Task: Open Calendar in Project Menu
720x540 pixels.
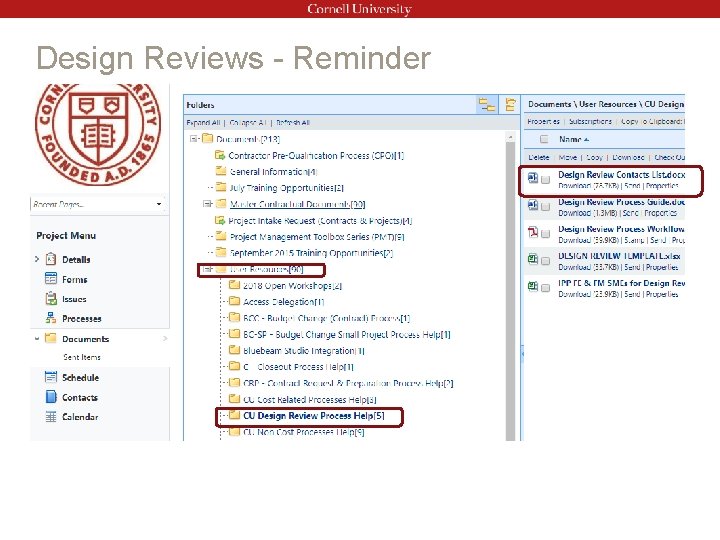Action: 80,417
